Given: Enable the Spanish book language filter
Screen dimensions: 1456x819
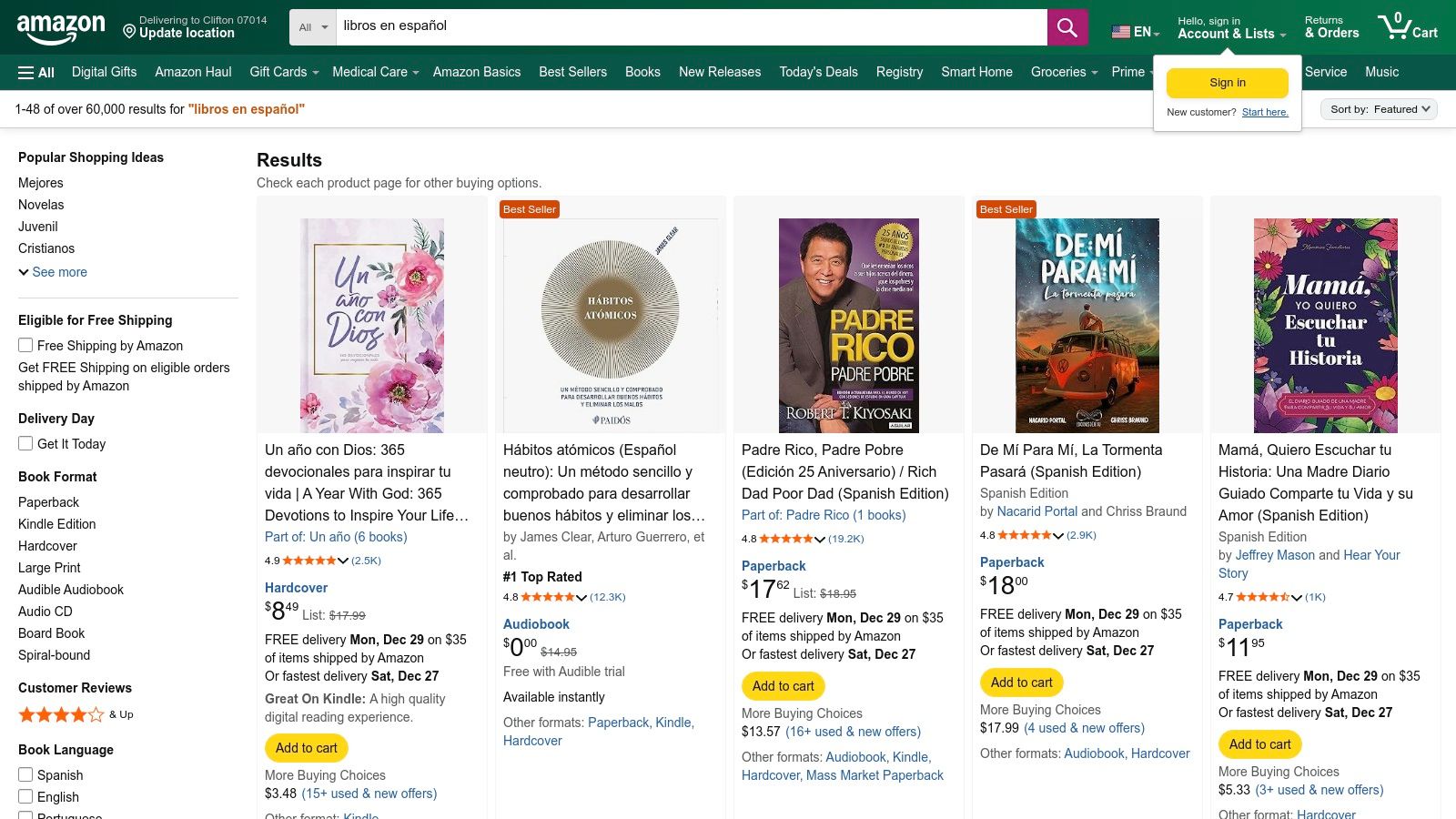Looking at the screenshot, I should 25,774.
